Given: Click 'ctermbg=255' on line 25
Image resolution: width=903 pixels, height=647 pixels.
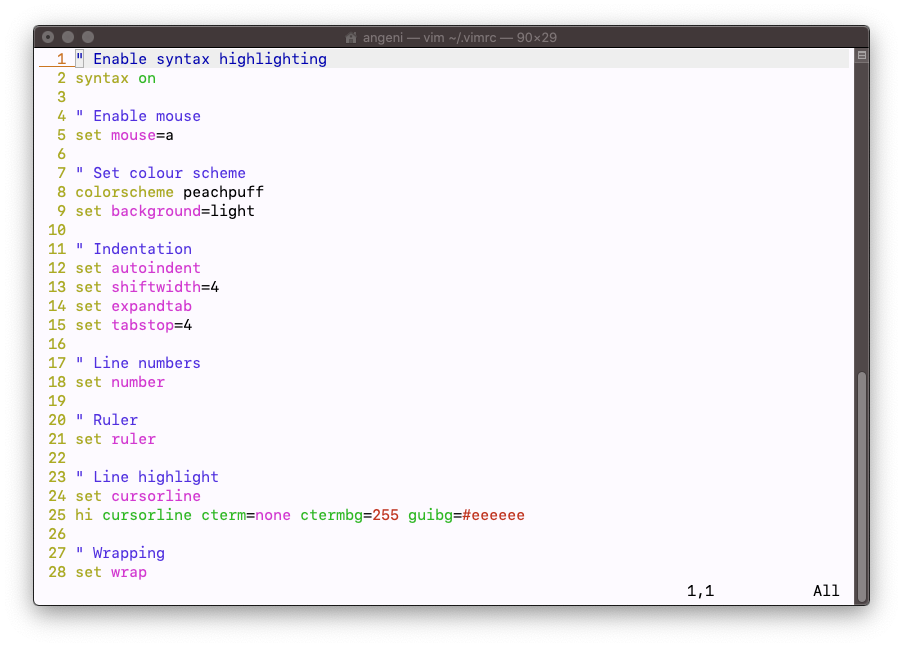Looking at the screenshot, I should [x=350, y=516].
